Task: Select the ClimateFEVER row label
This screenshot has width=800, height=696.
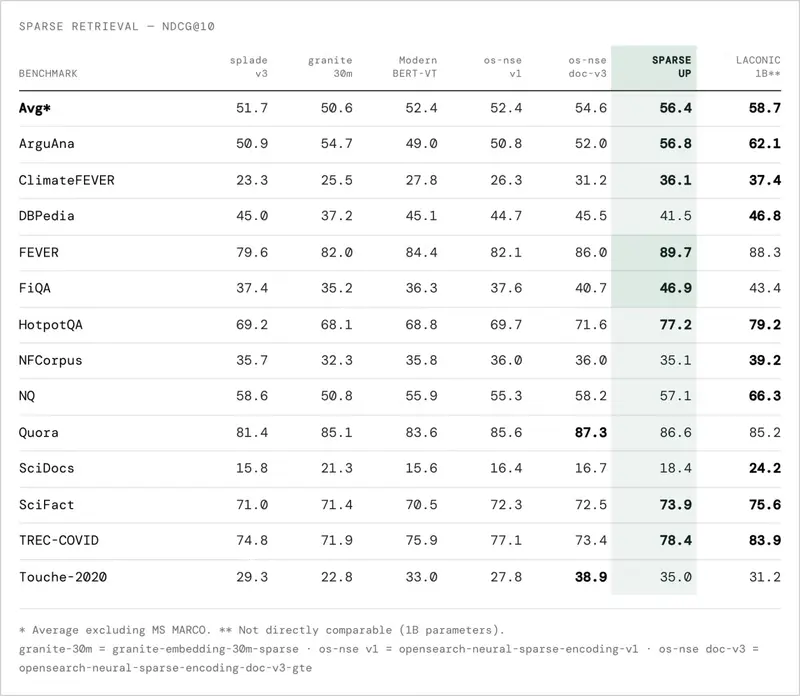Action: [66, 180]
